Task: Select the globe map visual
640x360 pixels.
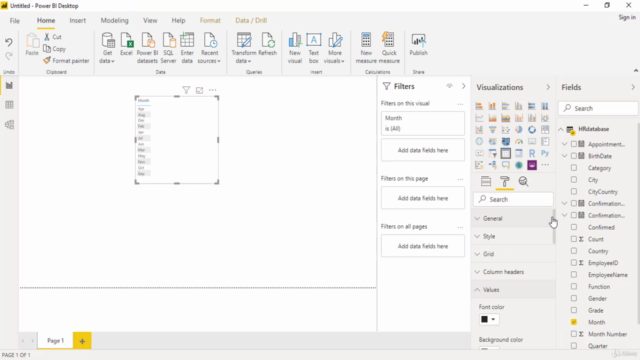Action: (x=479, y=142)
